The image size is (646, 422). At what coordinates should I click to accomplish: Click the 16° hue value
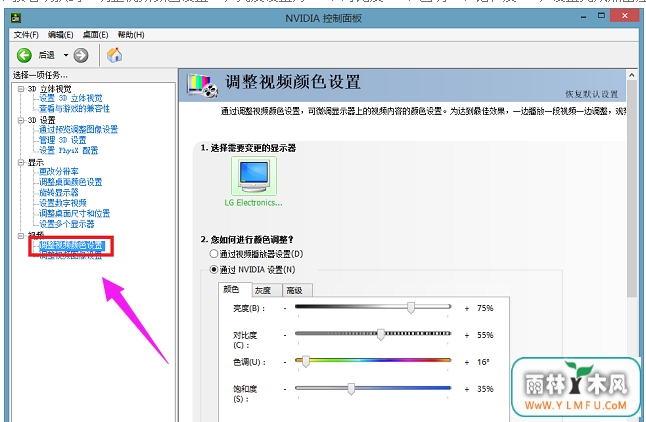(483, 362)
